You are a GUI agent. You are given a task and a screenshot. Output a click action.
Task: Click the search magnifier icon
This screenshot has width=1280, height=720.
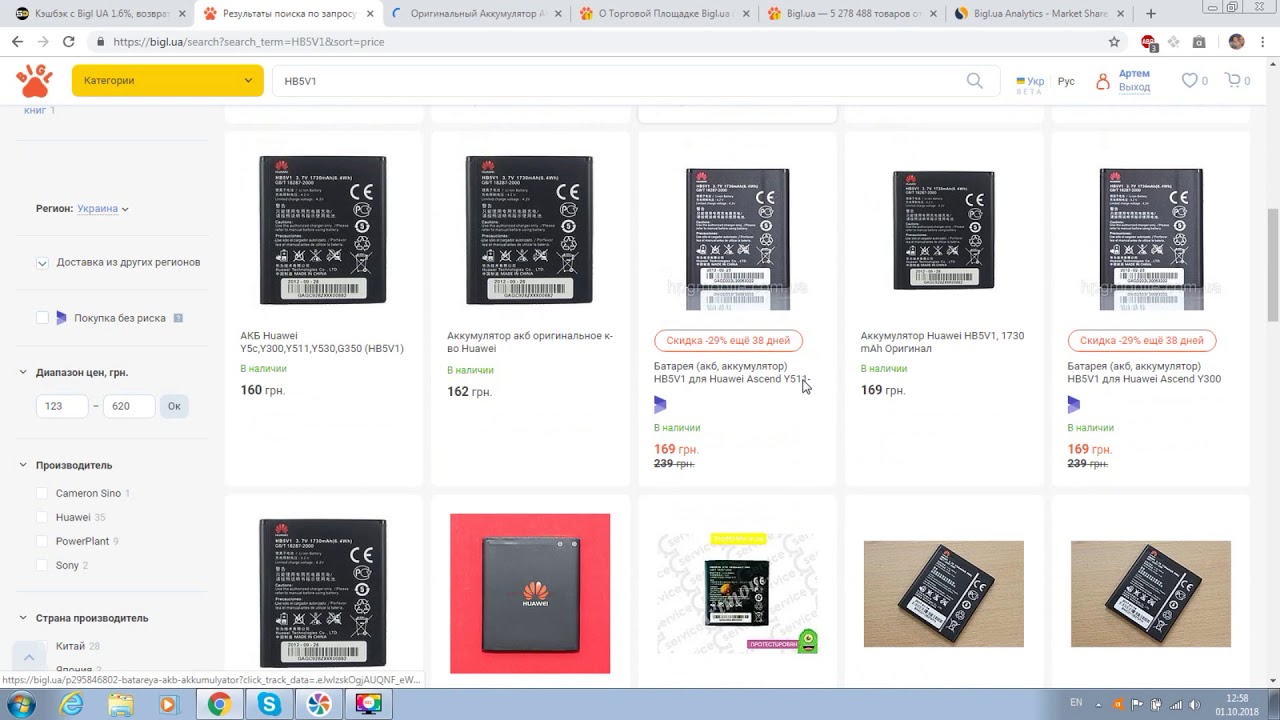tap(974, 81)
